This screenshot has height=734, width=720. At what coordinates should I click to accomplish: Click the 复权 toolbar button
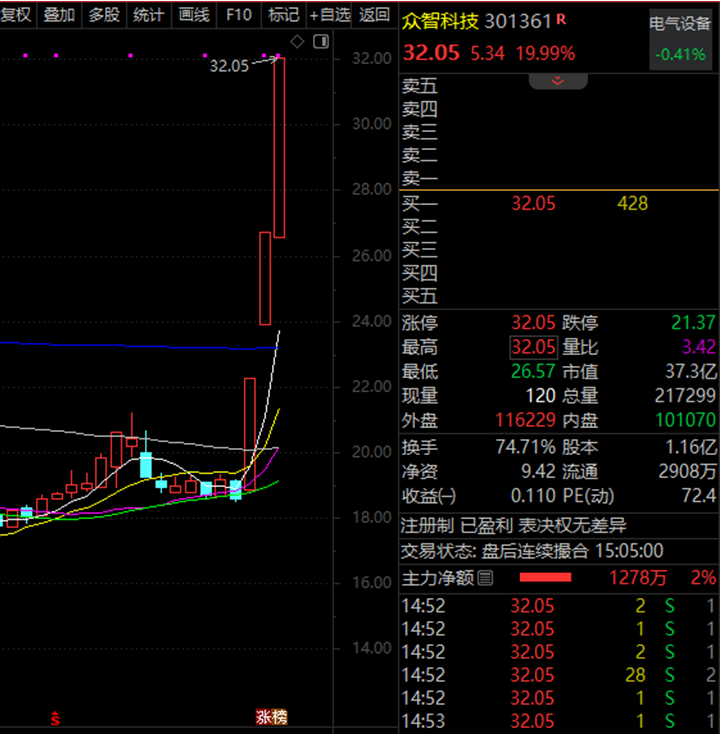(17, 15)
